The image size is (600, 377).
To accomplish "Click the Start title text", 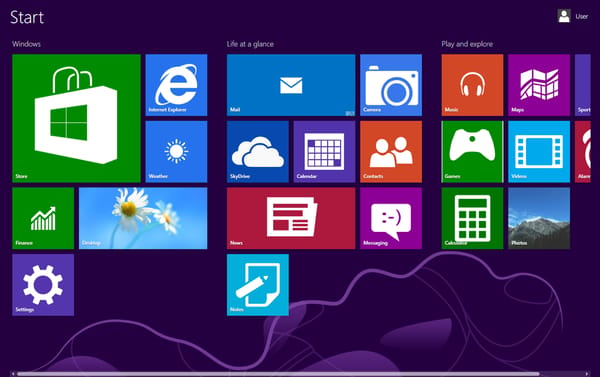I will coord(27,17).
